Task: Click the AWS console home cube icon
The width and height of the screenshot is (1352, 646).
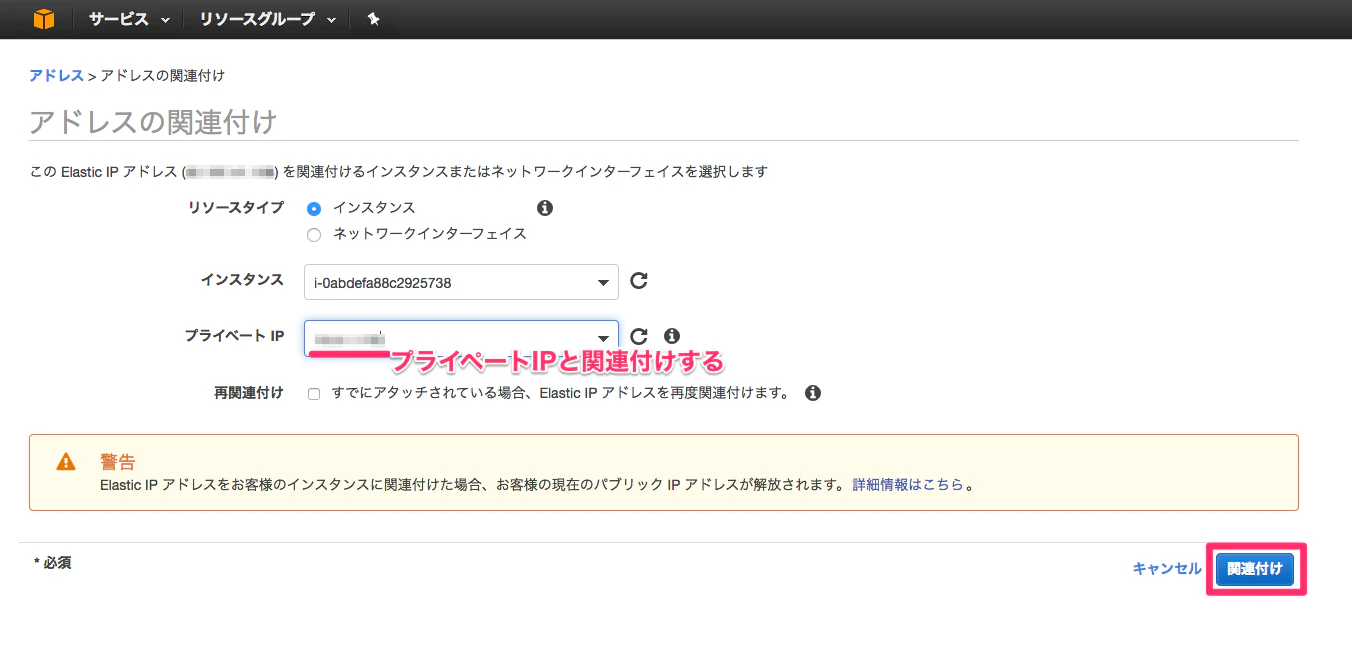Action: tap(44, 19)
